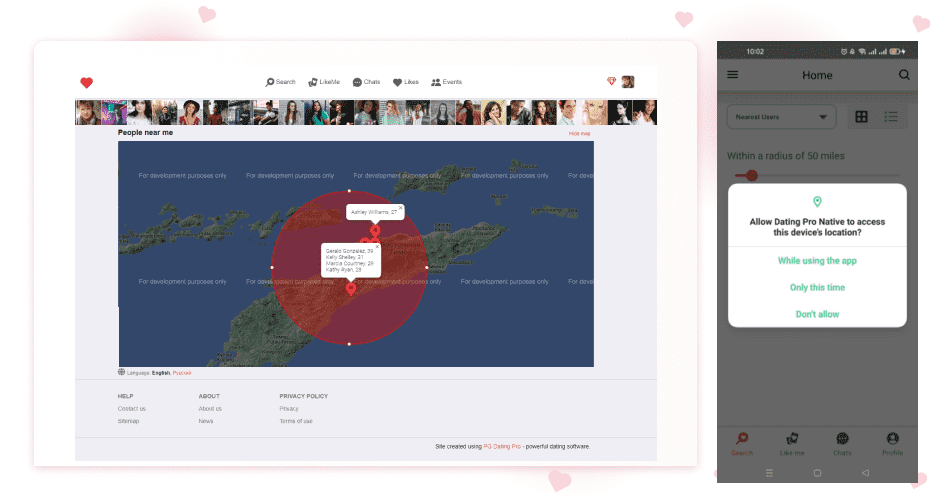Open the News footer link

pos(206,421)
